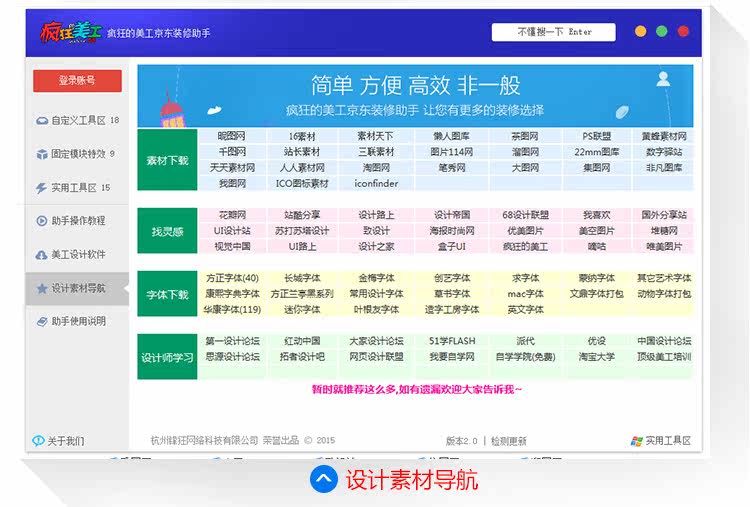Open the 22mm图库 link
The height and width of the screenshot is (507, 750).
click(596, 152)
